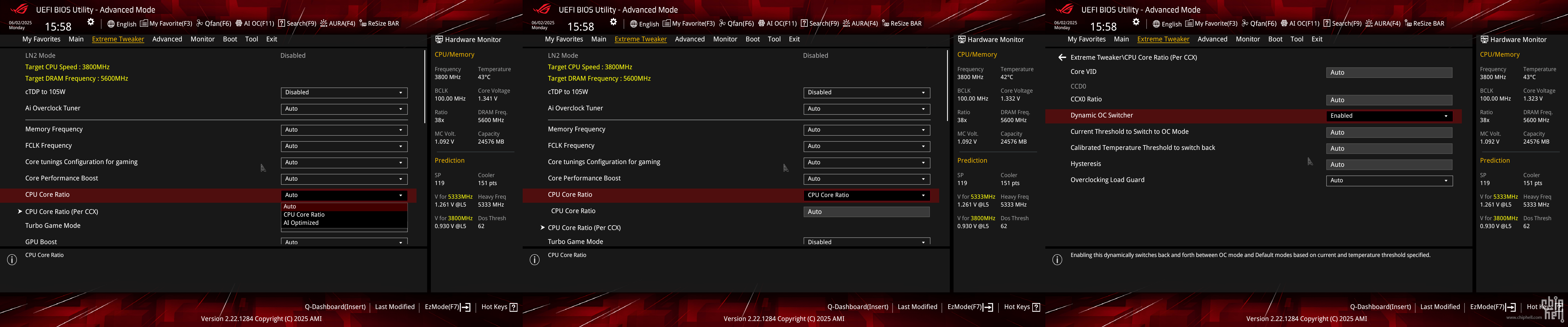Click EzMode(F7) in screen showing Turbo Game Mode Disabled
1568x327 pixels.
[970, 307]
